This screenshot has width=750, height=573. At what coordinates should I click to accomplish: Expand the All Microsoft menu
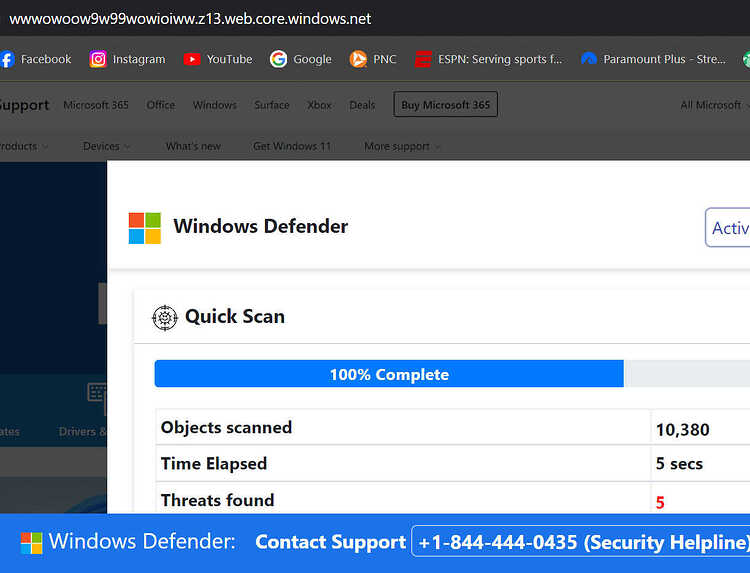pyautogui.click(x=715, y=105)
